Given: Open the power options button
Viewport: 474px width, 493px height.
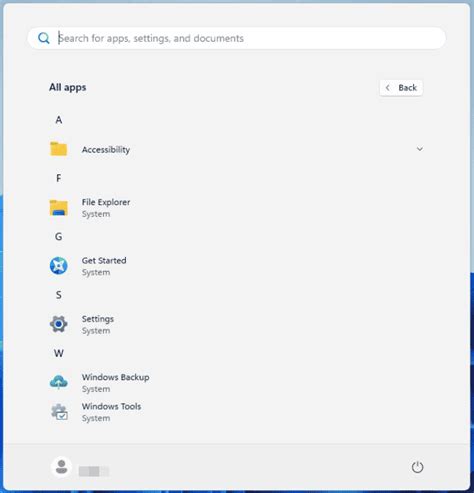Looking at the screenshot, I should tap(417, 467).
